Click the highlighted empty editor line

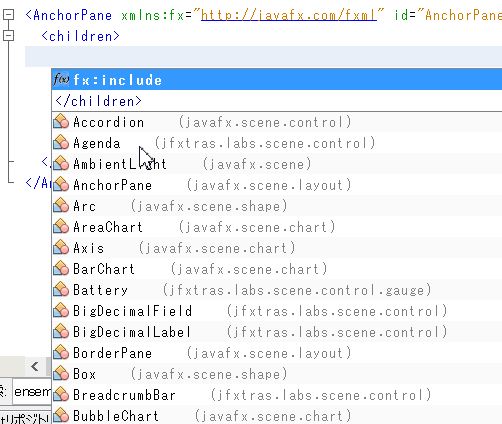point(263,57)
